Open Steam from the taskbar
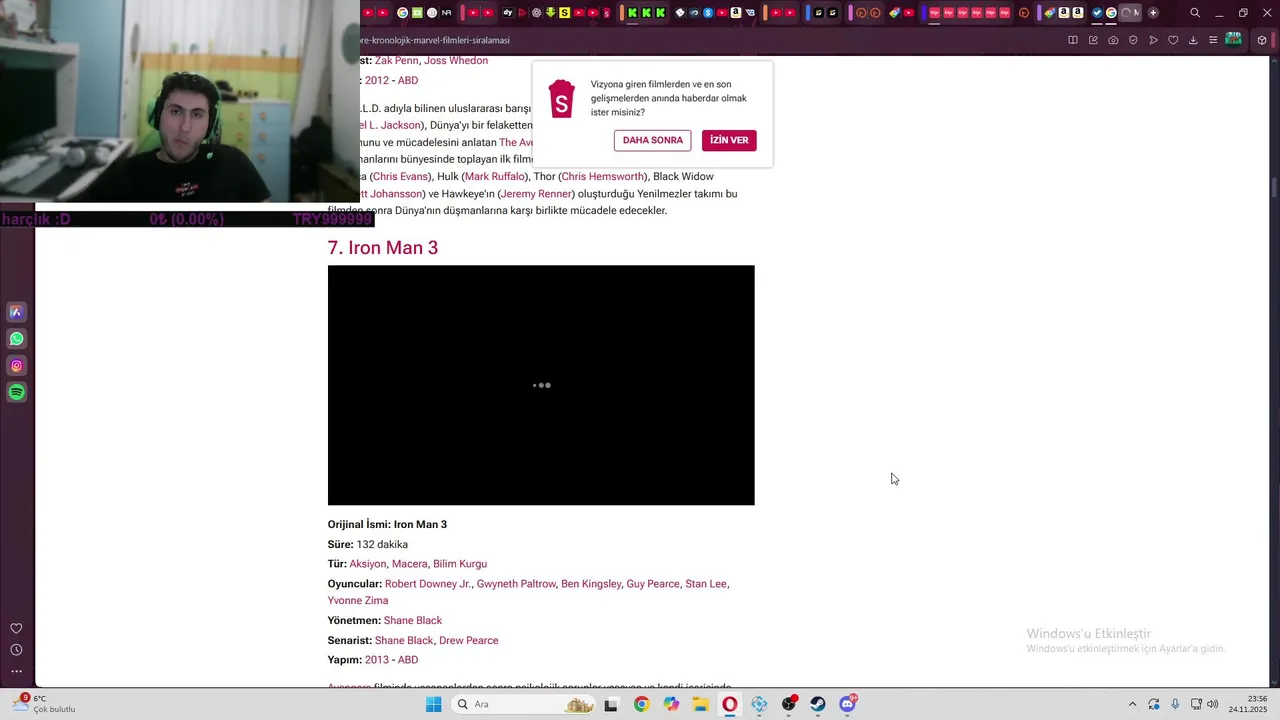 (x=818, y=704)
